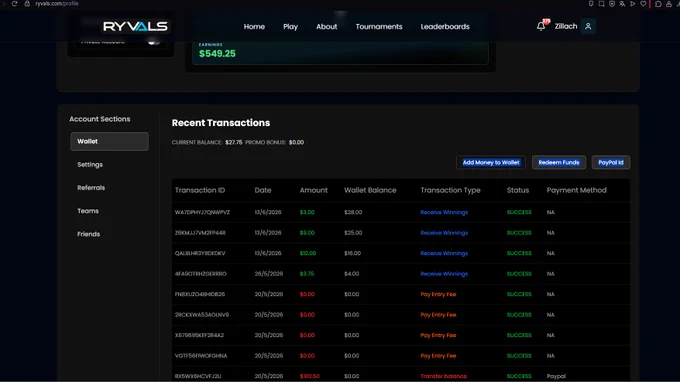680x382 pixels.
Task: Click Receive Winnings in the 28/5/2026 row
Action: click(x=444, y=274)
